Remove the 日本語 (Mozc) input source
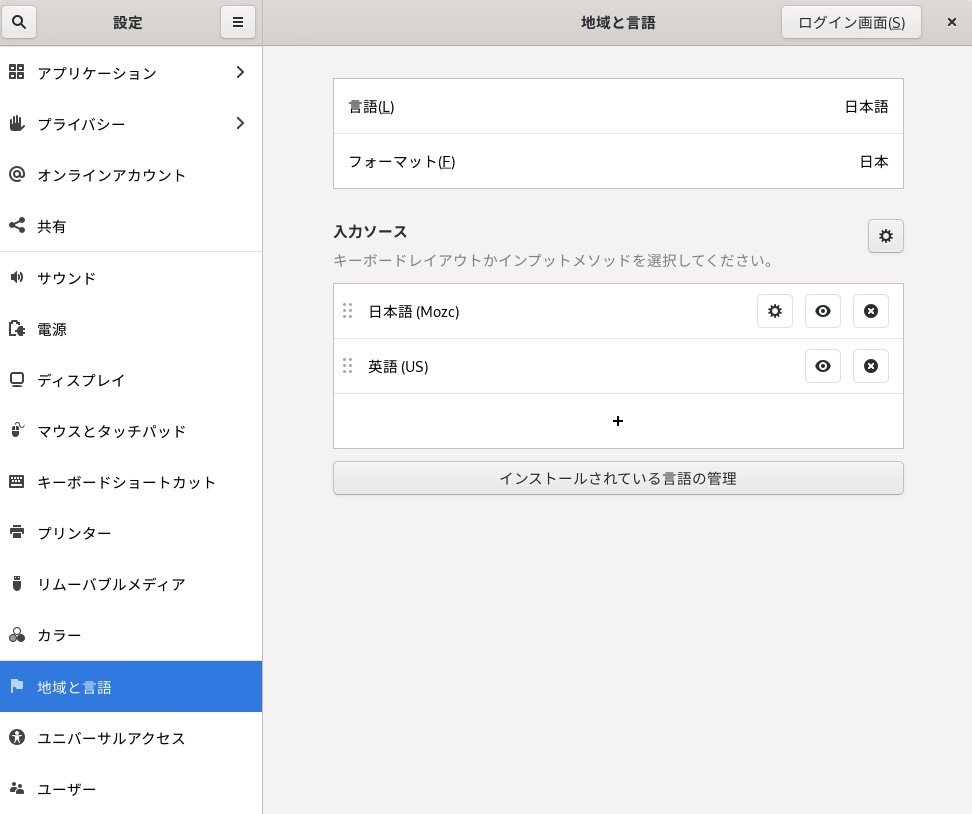 (870, 311)
